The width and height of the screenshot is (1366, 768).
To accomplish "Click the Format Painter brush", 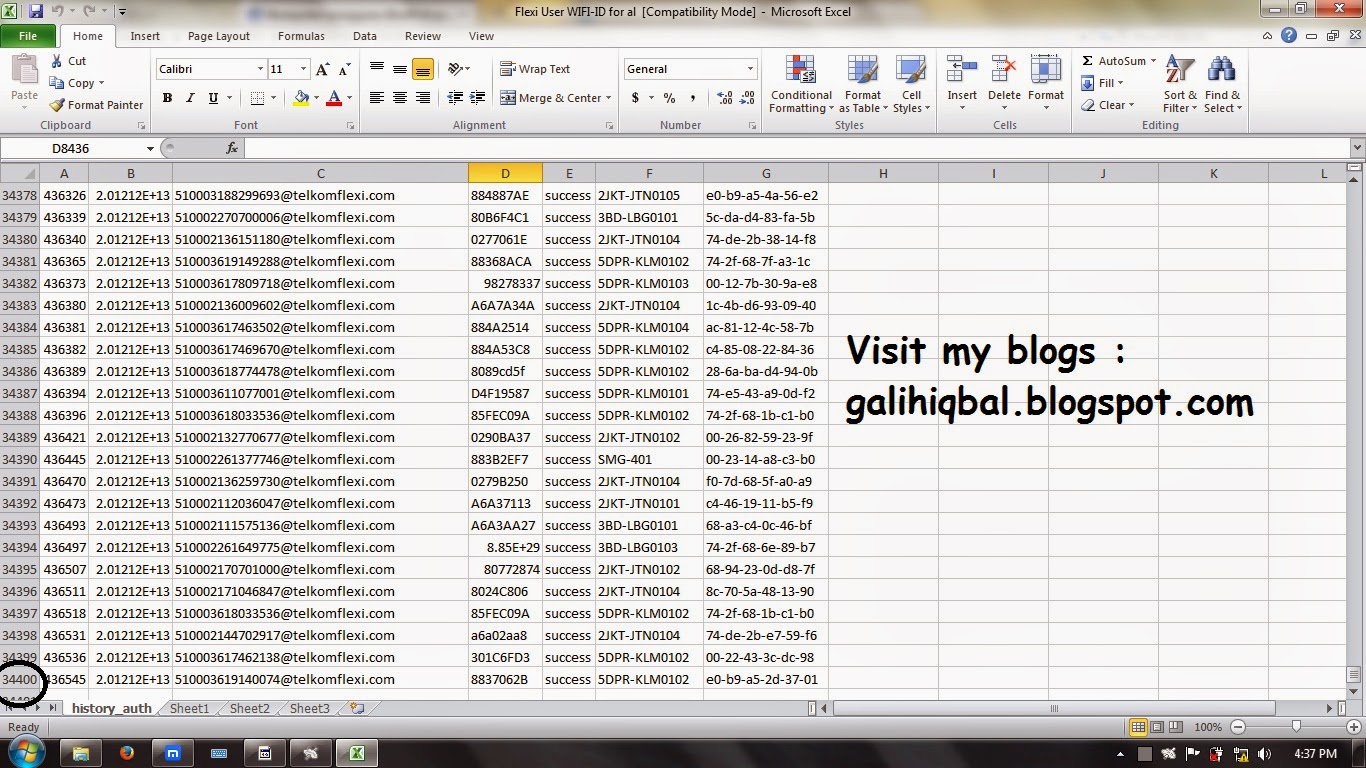I will (57, 105).
